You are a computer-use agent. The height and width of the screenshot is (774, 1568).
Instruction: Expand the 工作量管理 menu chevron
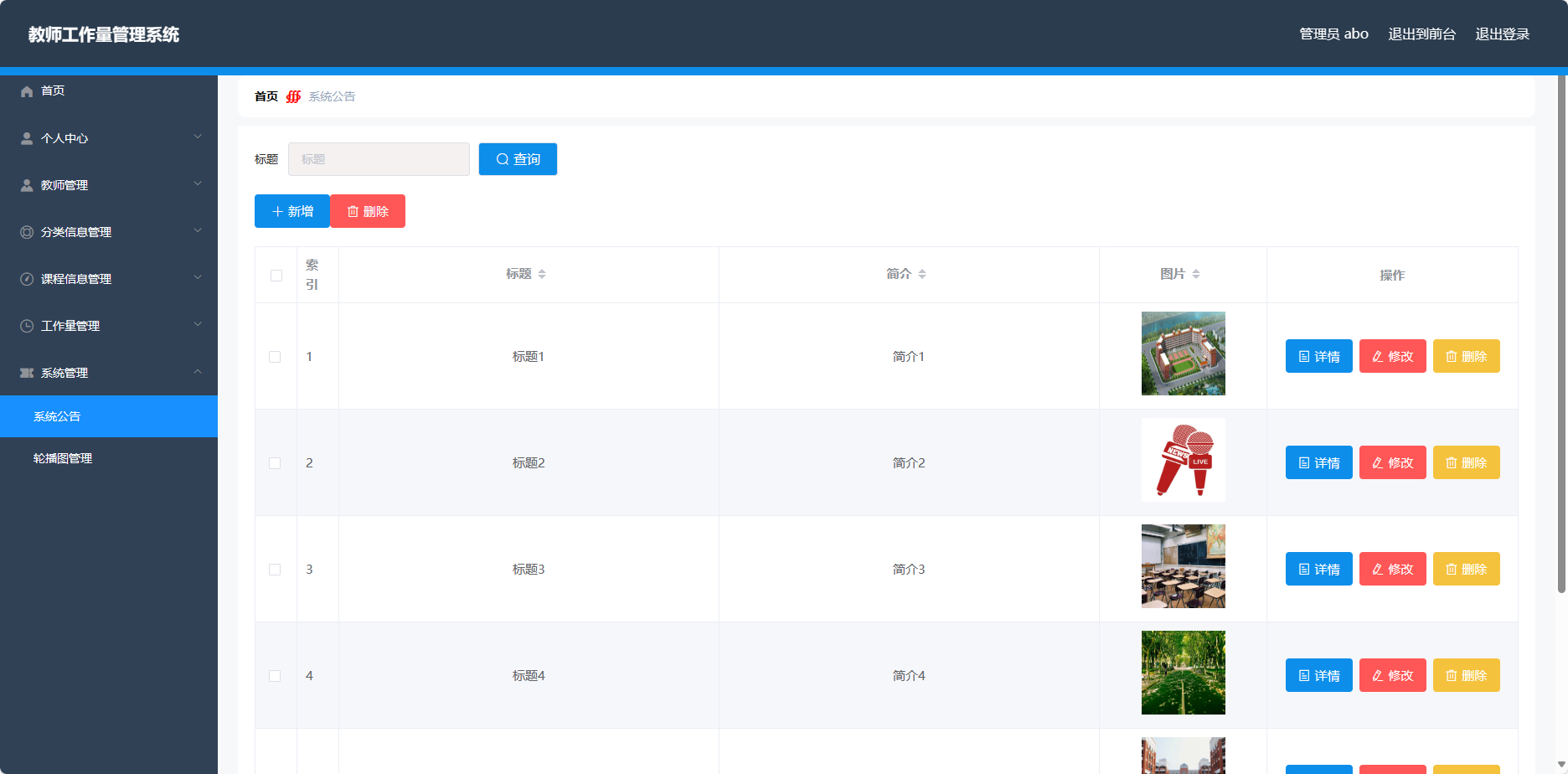tap(198, 324)
